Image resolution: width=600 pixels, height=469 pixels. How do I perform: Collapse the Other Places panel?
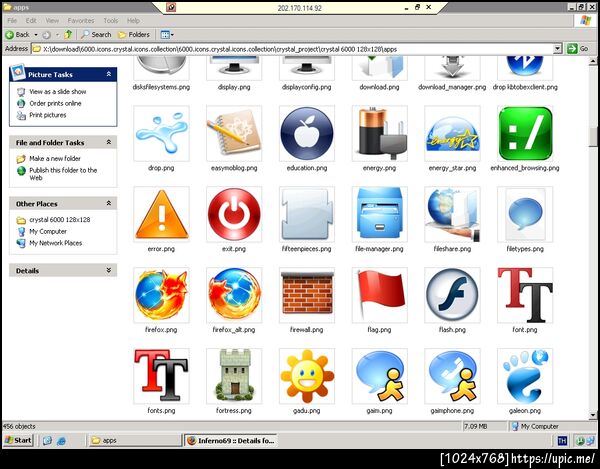coord(109,204)
